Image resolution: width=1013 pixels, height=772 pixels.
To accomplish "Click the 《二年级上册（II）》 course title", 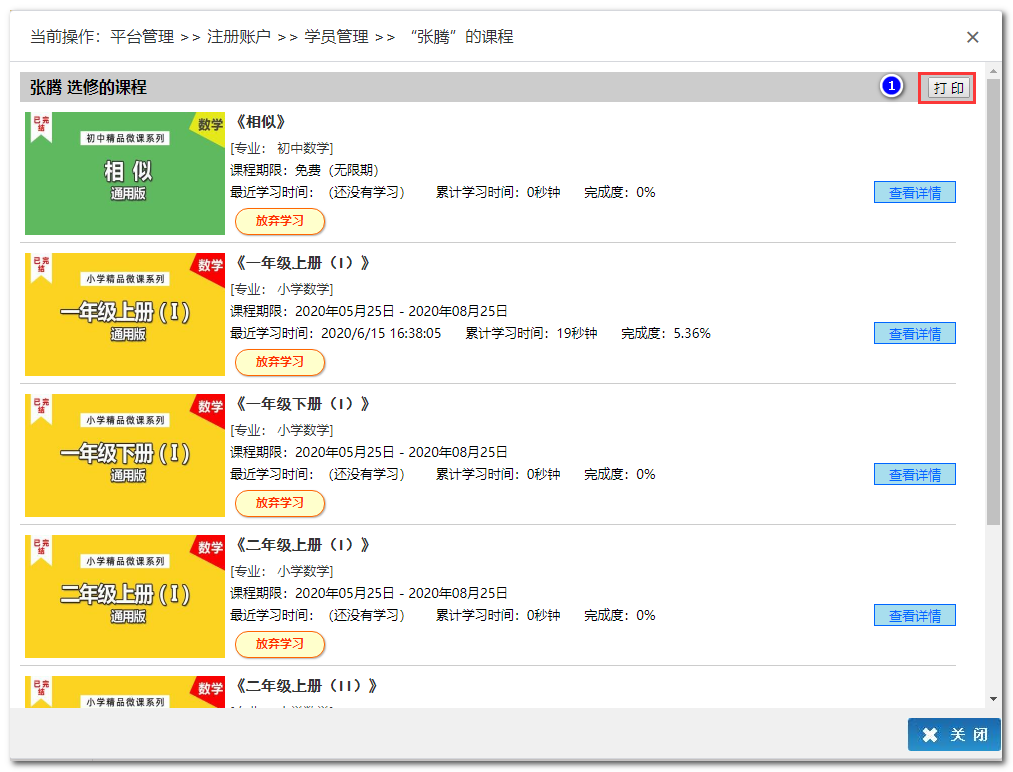I will [306, 686].
